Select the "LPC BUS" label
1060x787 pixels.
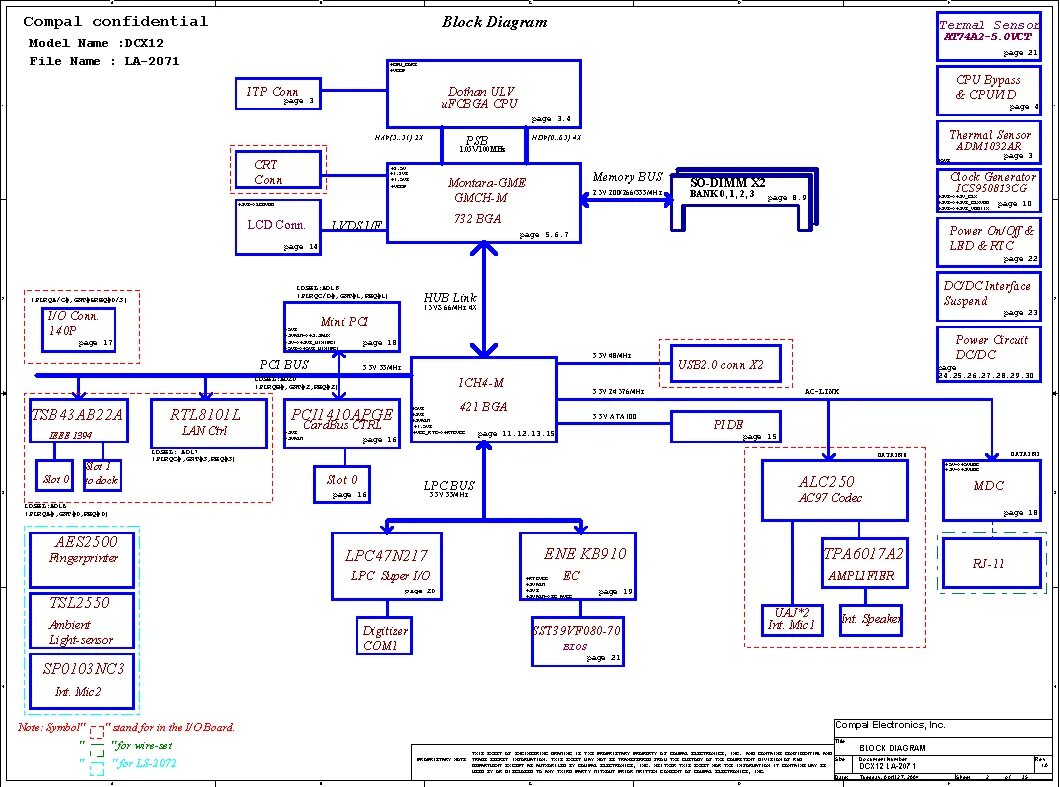click(x=449, y=485)
